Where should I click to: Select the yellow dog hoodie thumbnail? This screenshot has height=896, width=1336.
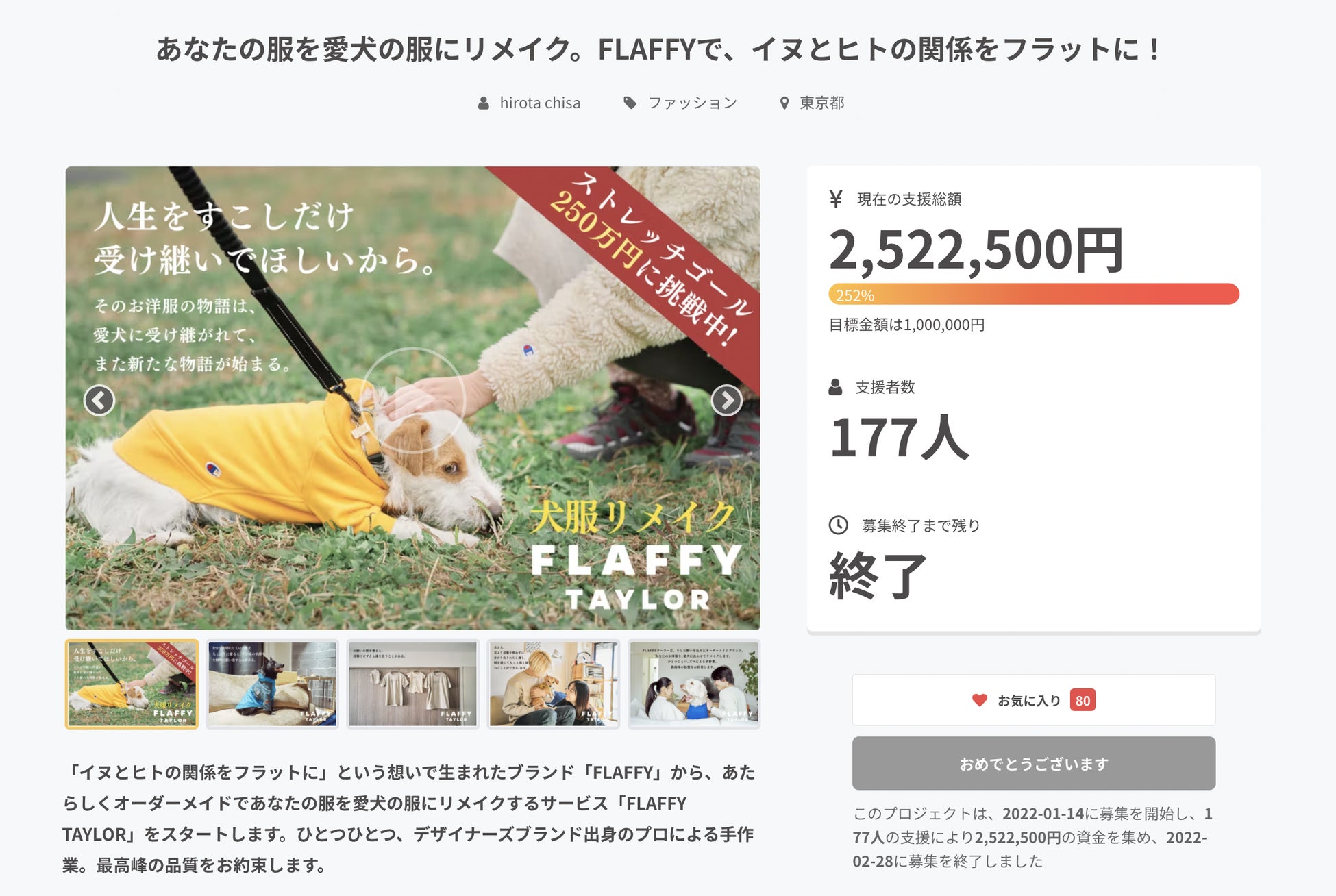pyautogui.click(x=132, y=684)
